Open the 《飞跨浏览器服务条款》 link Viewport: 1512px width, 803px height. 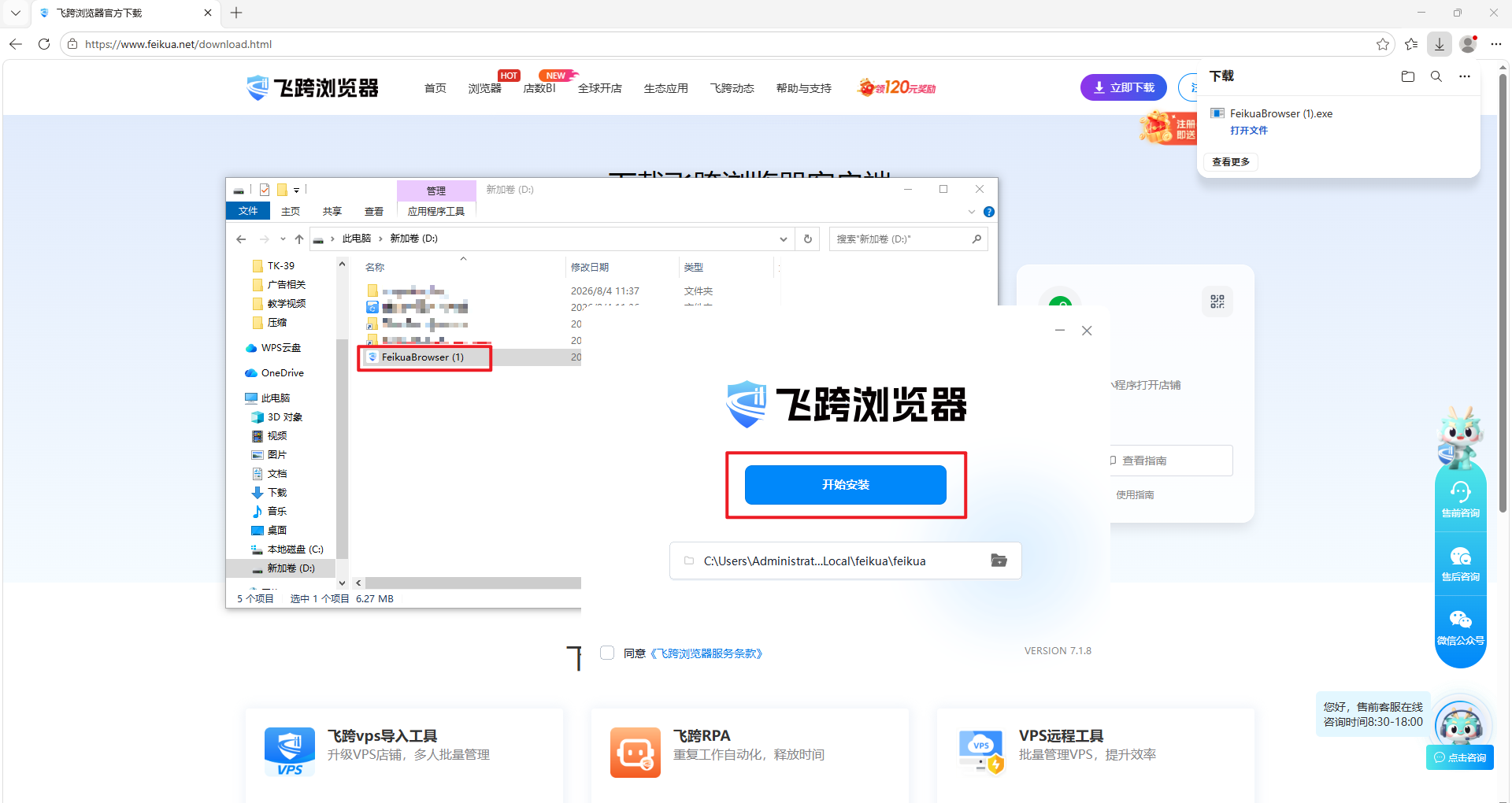pyautogui.click(x=706, y=653)
